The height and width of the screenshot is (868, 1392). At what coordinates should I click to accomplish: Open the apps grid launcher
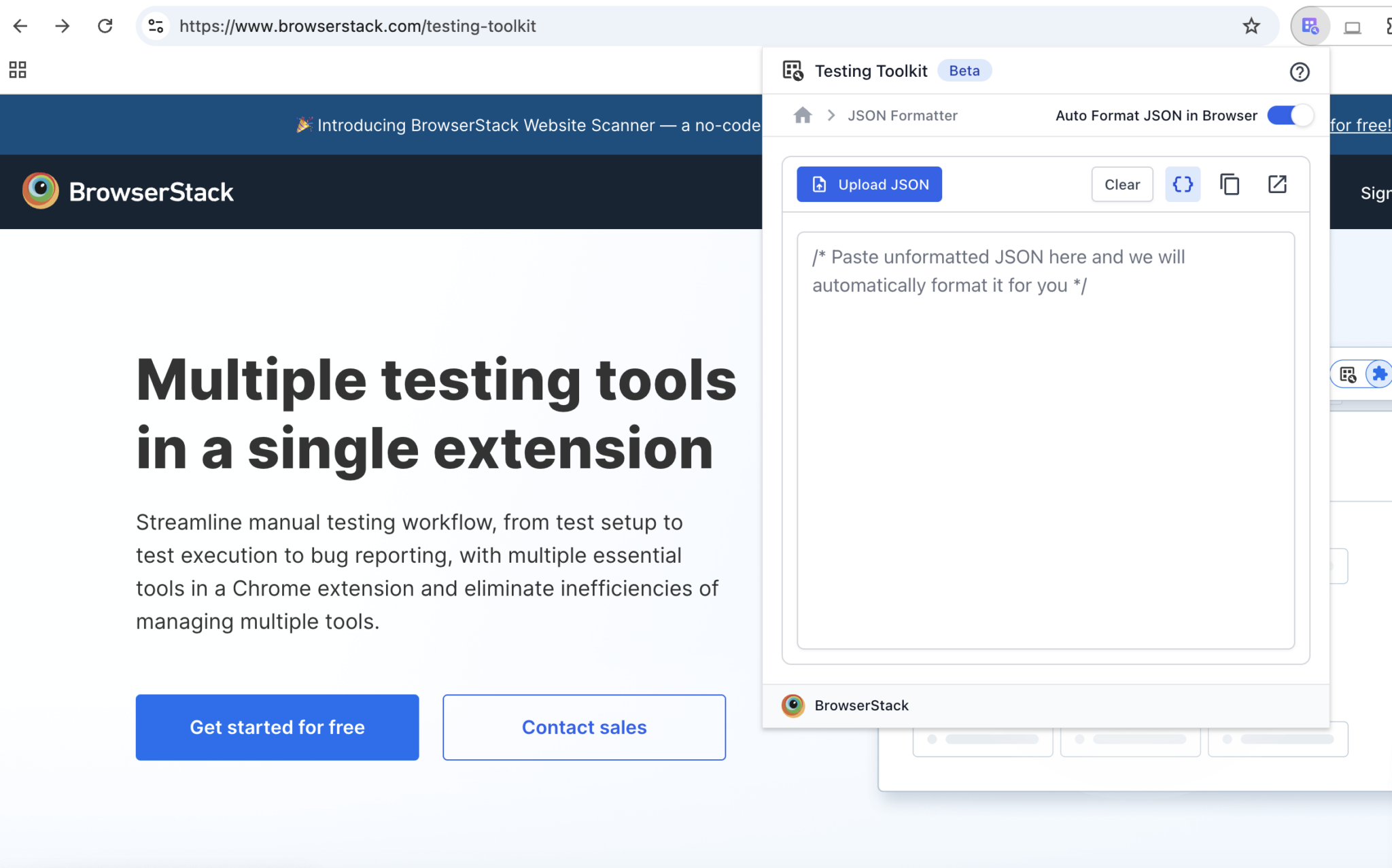click(x=17, y=69)
